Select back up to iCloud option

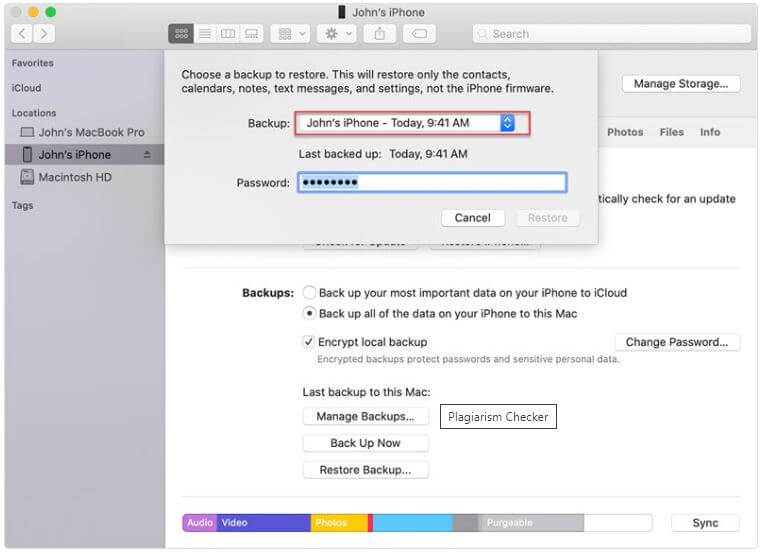[x=309, y=293]
